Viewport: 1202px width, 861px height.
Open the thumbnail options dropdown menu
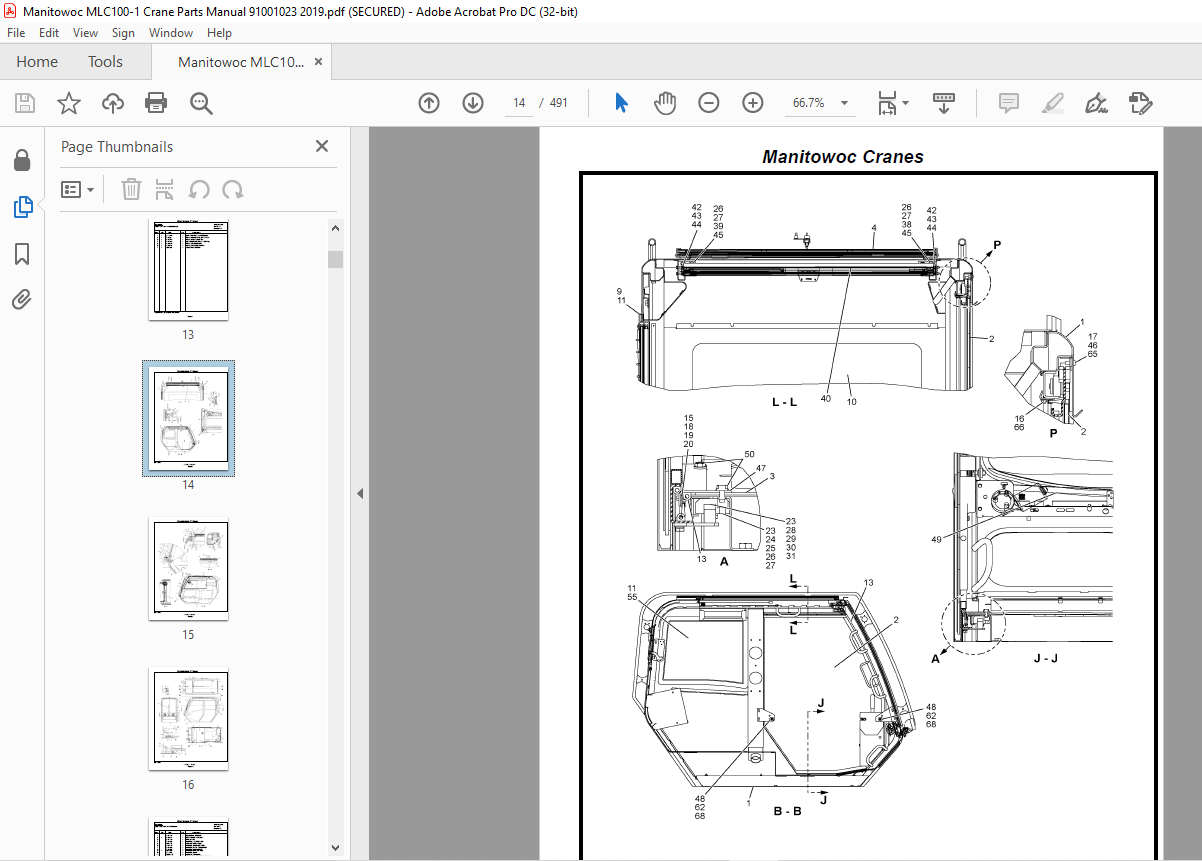pos(78,189)
